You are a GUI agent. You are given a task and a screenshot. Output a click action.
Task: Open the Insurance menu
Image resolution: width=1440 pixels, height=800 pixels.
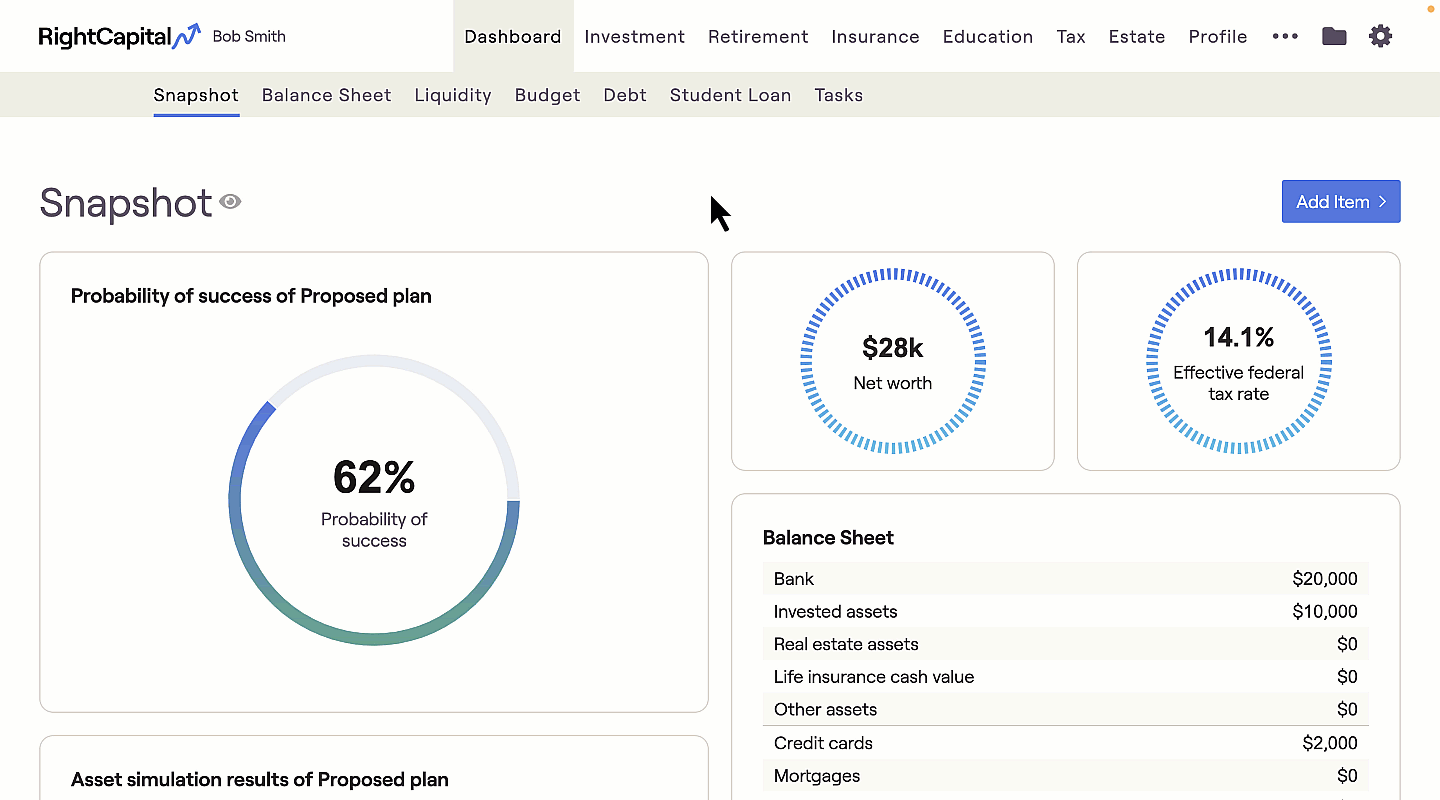pyautogui.click(x=875, y=37)
